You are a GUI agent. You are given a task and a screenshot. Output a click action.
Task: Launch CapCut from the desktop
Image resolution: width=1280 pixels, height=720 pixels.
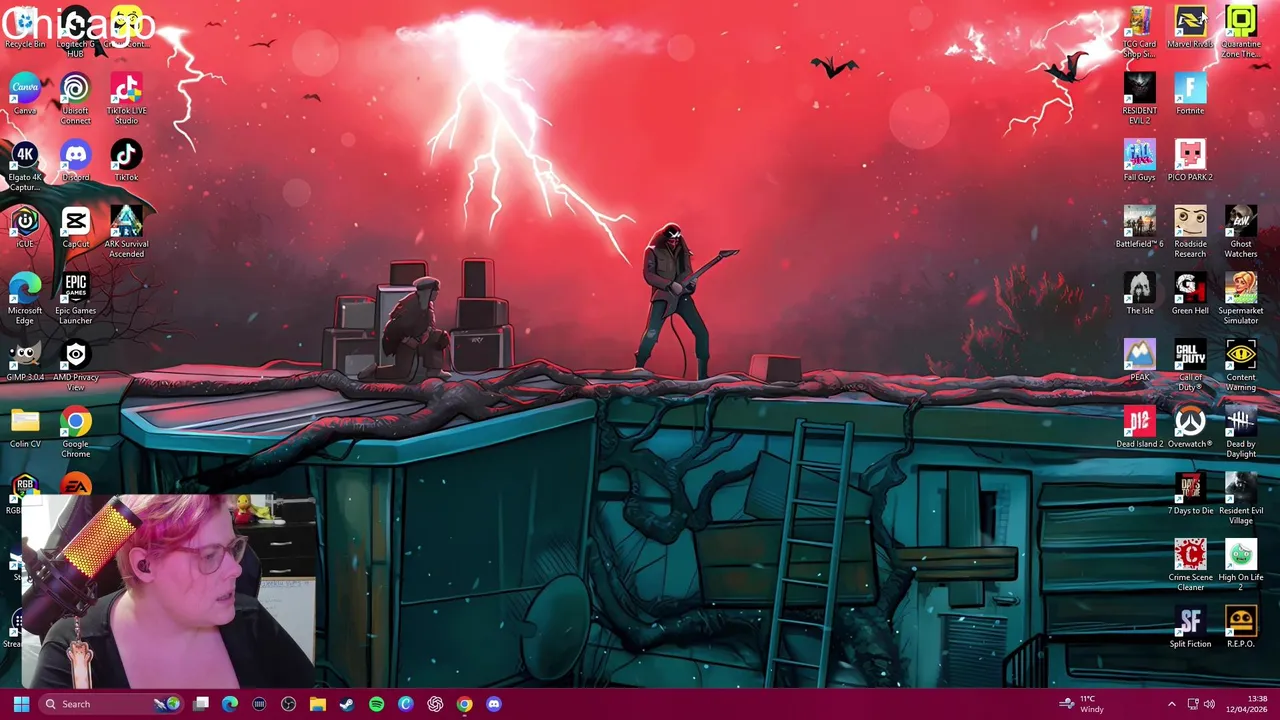pyautogui.click(x=75, y=227)
